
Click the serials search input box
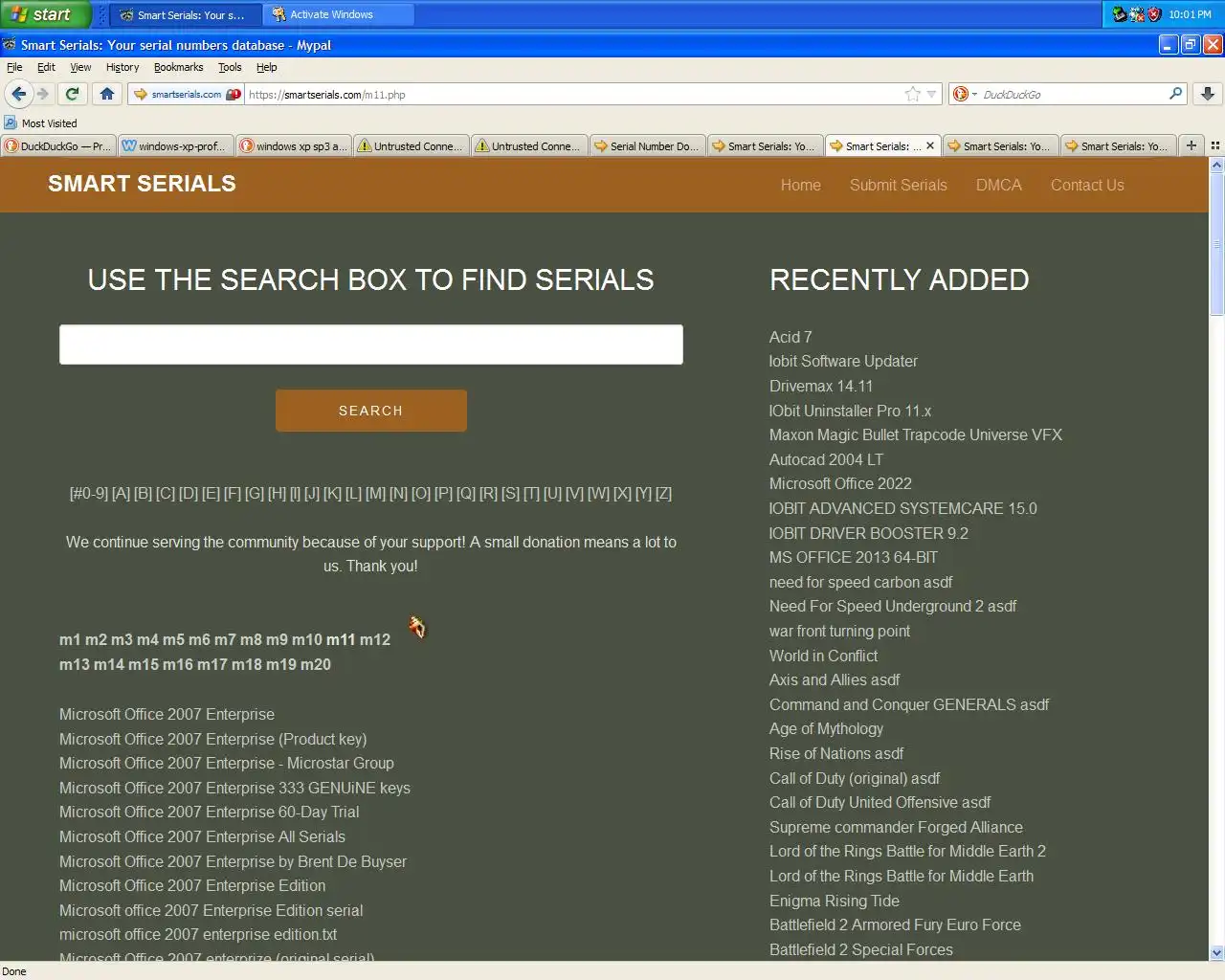(371, 345)
